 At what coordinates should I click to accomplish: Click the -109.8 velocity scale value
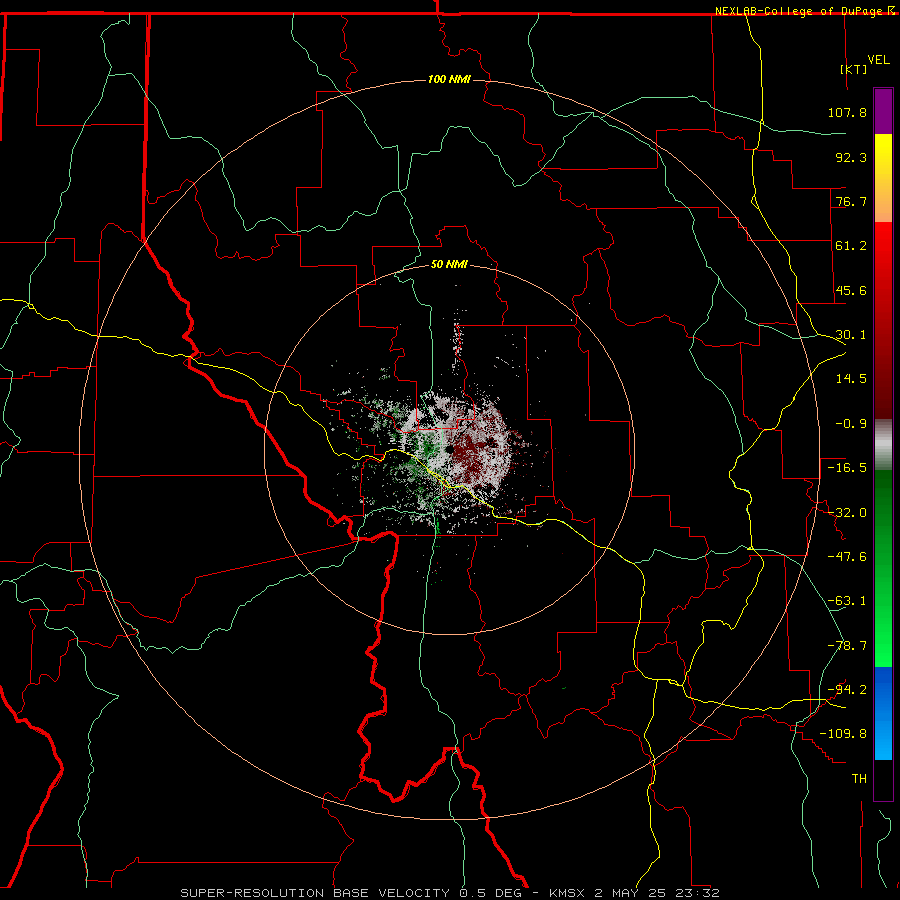tap(843, 734)
